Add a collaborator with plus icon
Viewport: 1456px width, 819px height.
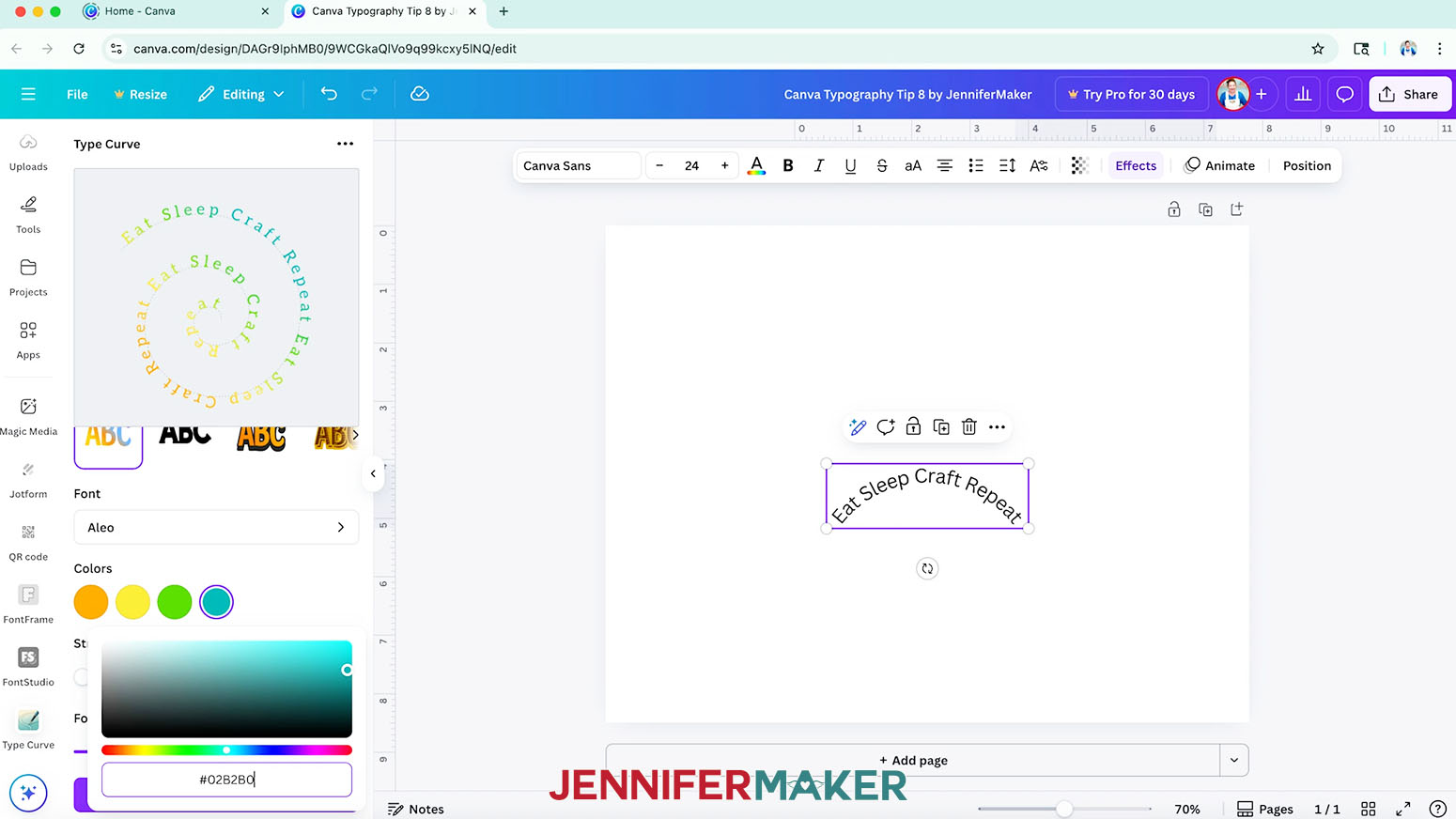tap(1262, 94)
